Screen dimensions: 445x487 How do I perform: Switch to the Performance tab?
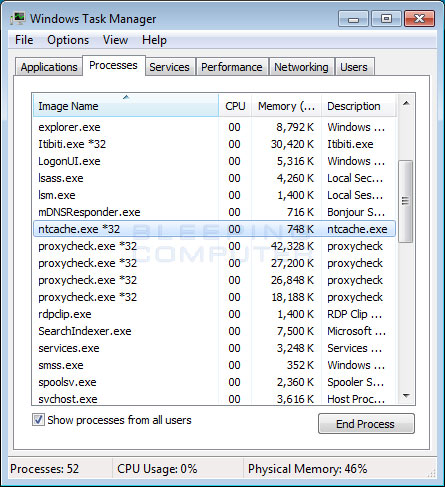[x=232, y=67]
